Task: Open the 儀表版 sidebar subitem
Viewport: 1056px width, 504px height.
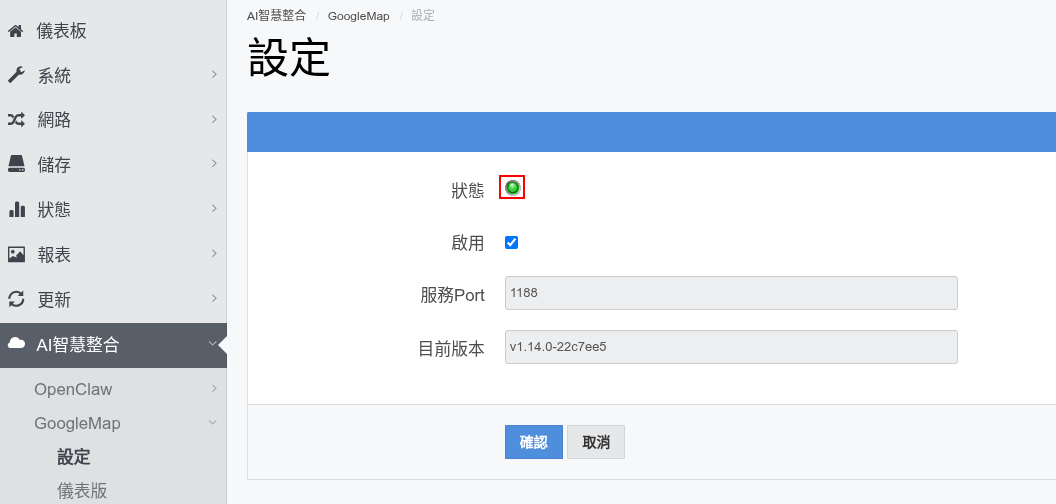Action: coord(82,491)
